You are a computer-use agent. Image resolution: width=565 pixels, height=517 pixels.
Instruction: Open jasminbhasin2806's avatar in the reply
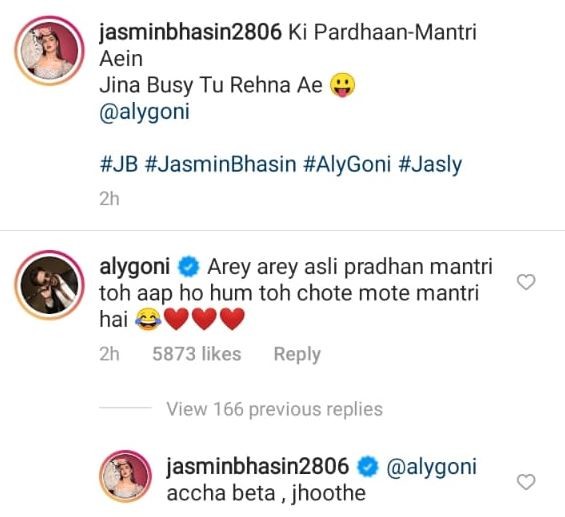click(125, 476)
